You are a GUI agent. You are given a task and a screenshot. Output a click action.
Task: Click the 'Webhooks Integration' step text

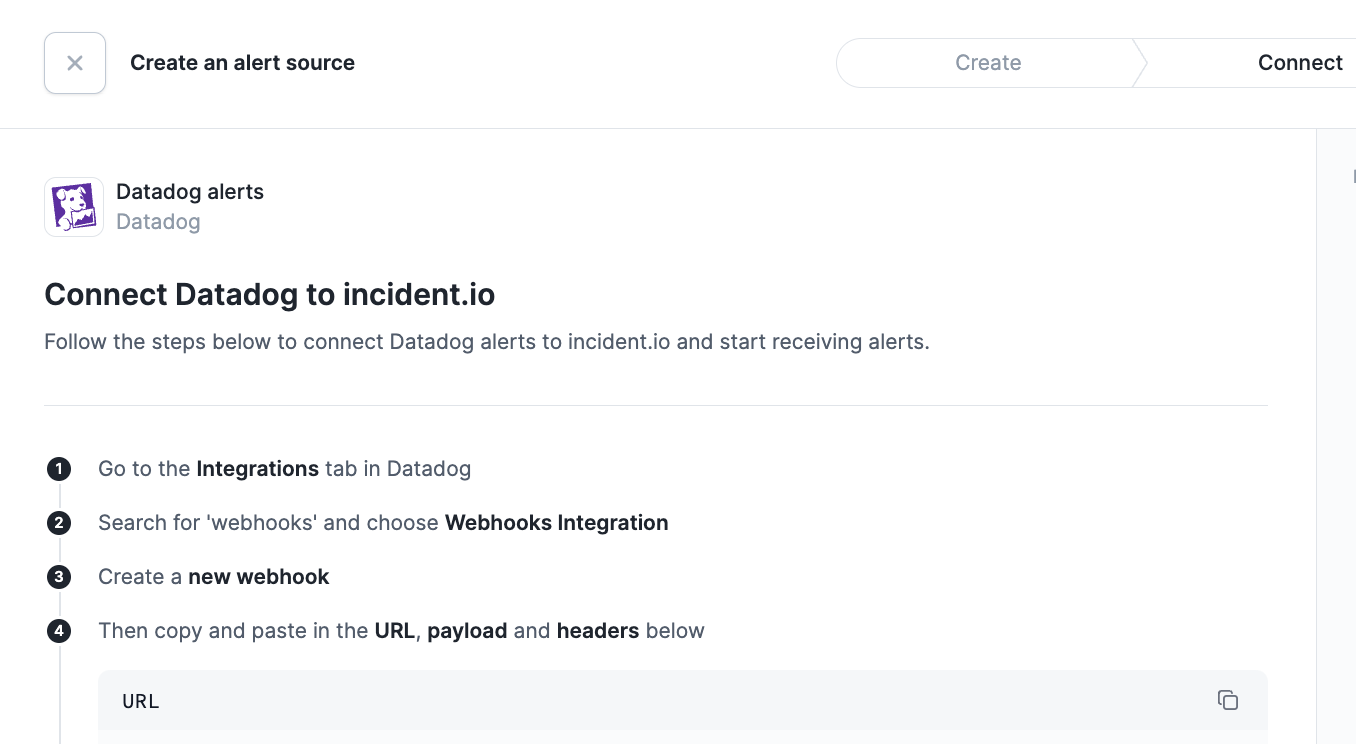click(557, 522)
